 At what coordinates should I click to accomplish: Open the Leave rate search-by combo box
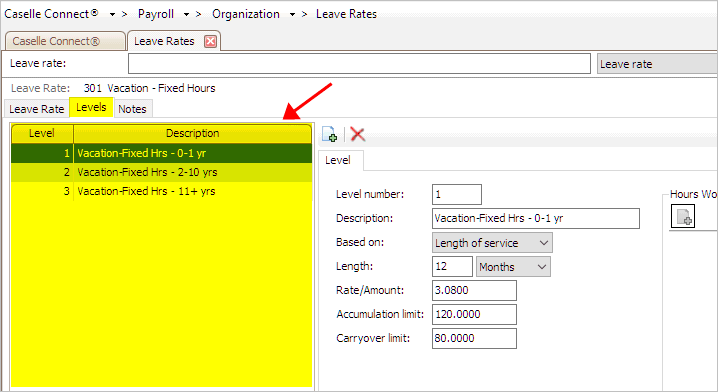657,64
